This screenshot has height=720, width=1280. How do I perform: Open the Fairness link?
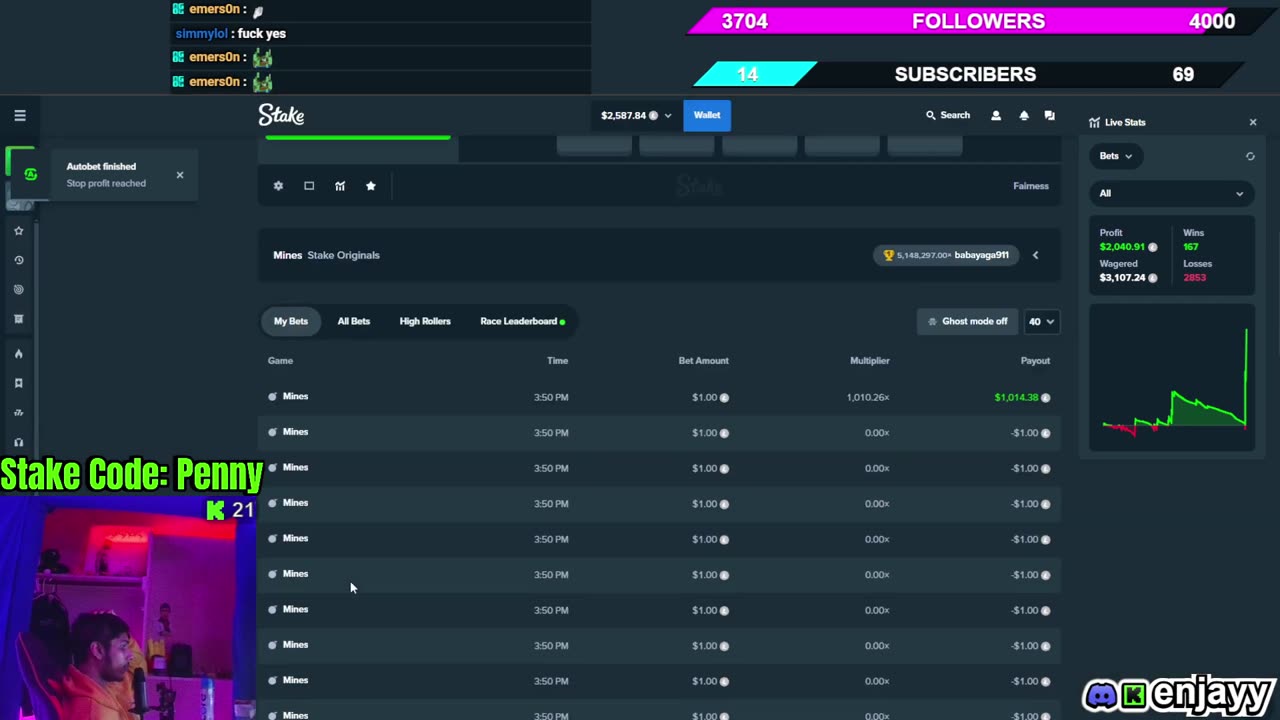tap(1031, 186)
